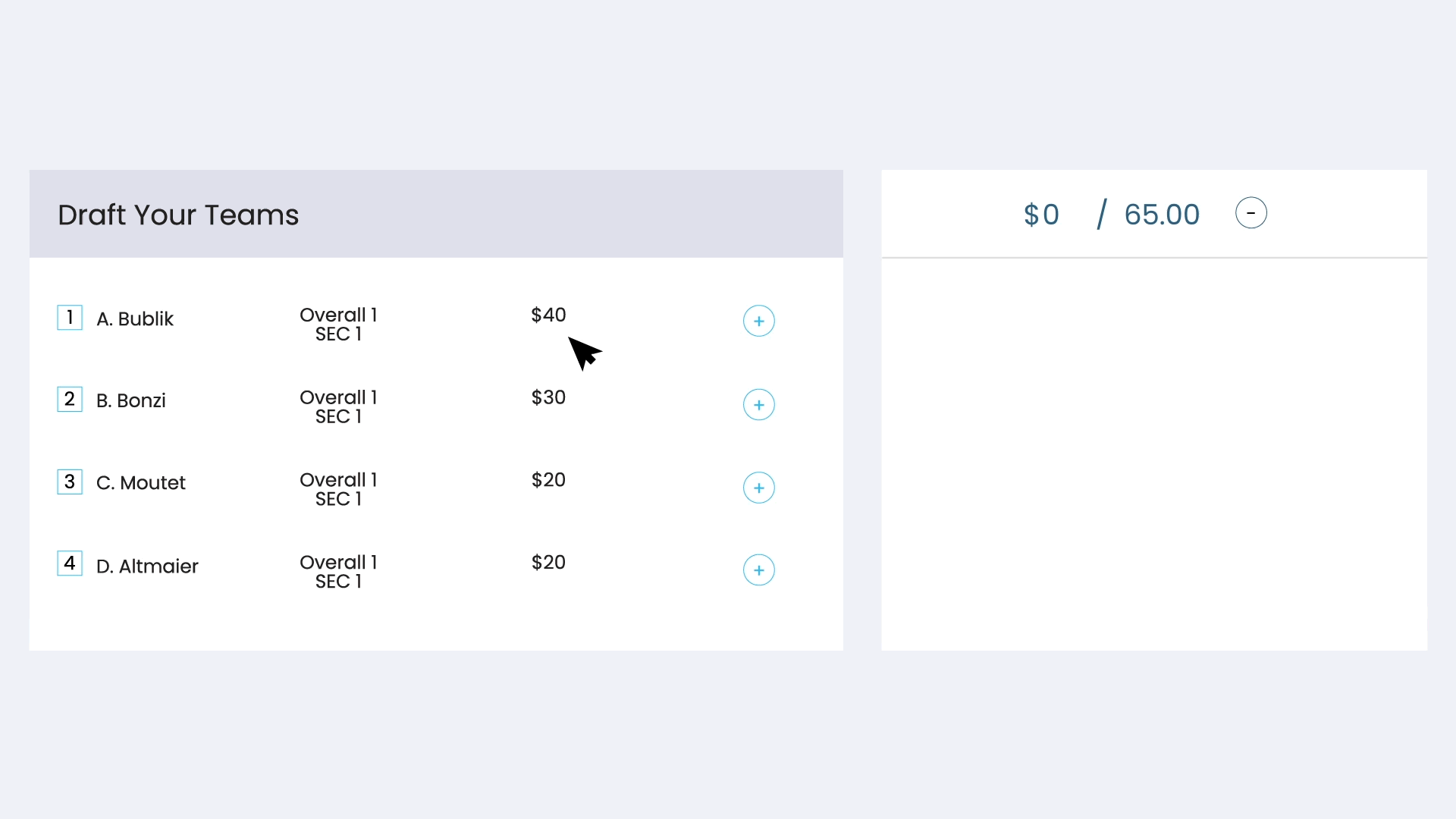Add C. Moutet with plus icon

pyautogui.click(x=758, y=488)
